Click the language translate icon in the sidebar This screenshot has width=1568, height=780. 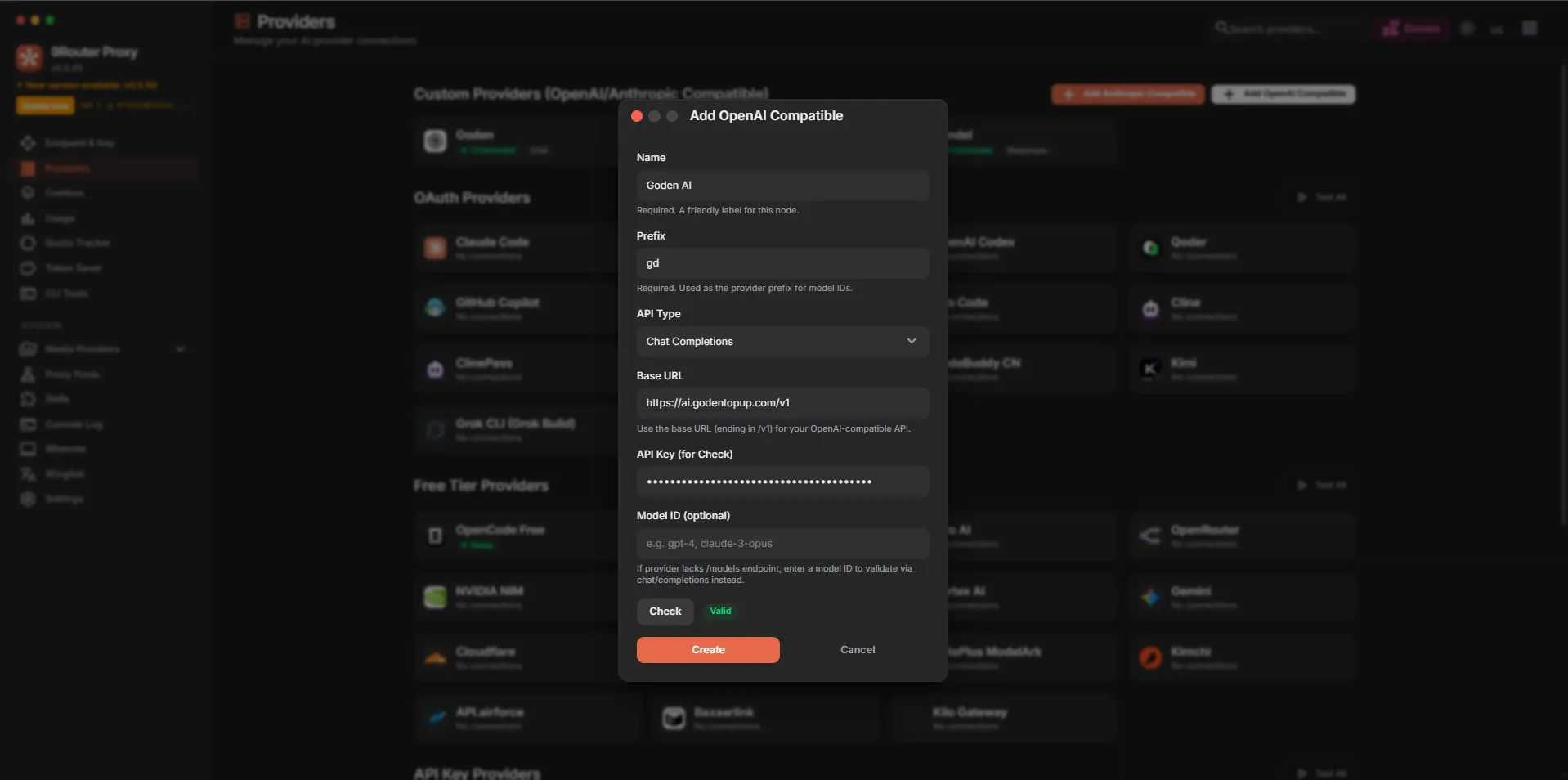click(x=28, y=474)
